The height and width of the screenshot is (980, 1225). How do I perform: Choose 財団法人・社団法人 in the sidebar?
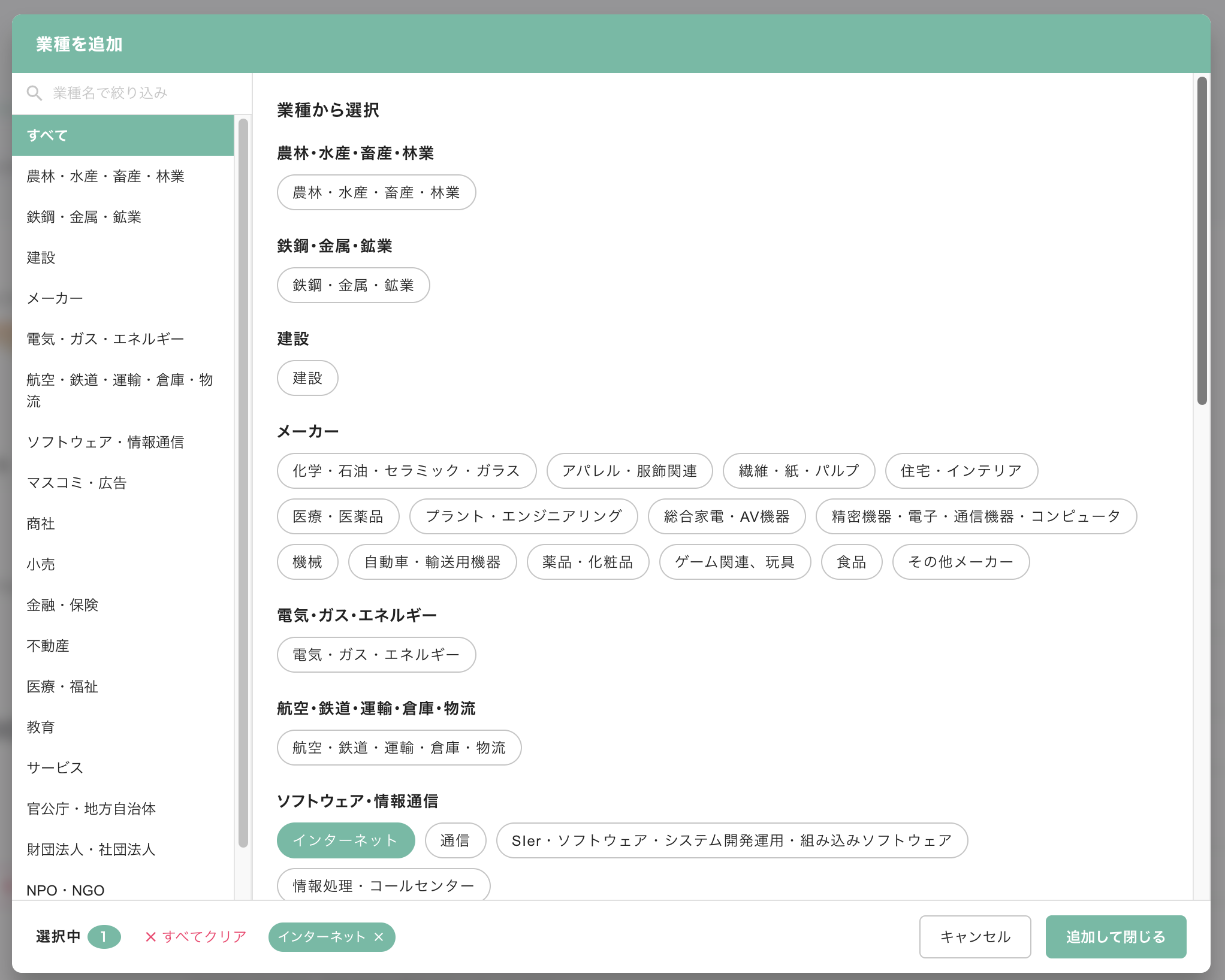click(x=123, y=849)
